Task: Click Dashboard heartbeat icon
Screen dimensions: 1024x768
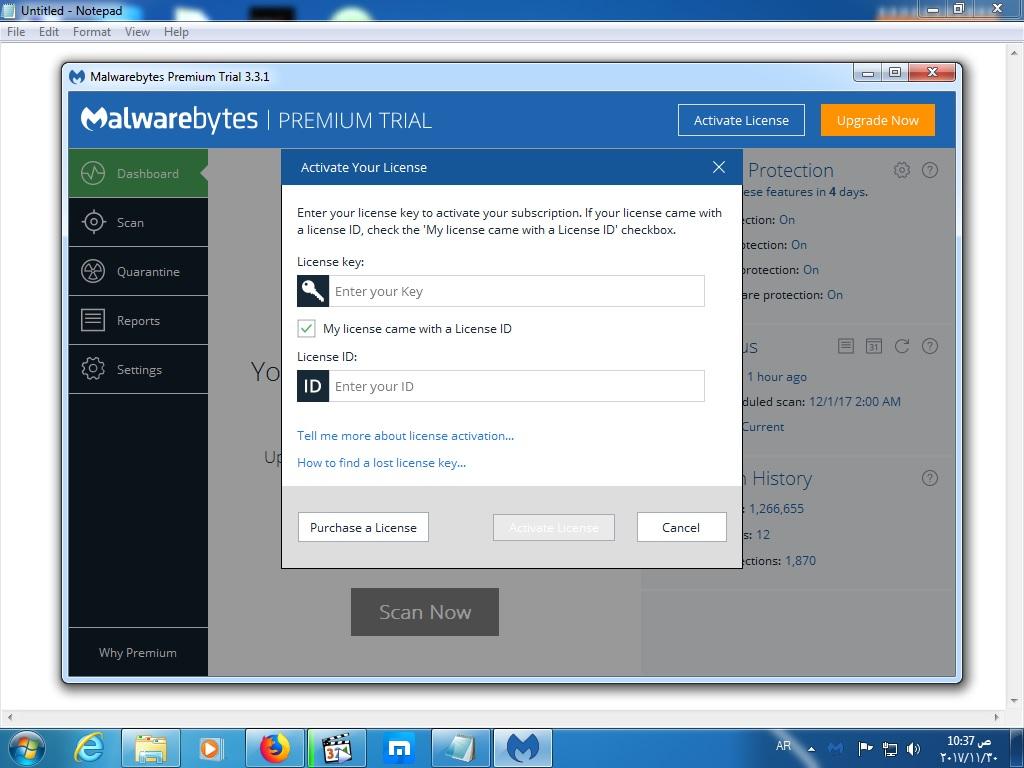Action: pyautogui.click(x=93, y=173)
